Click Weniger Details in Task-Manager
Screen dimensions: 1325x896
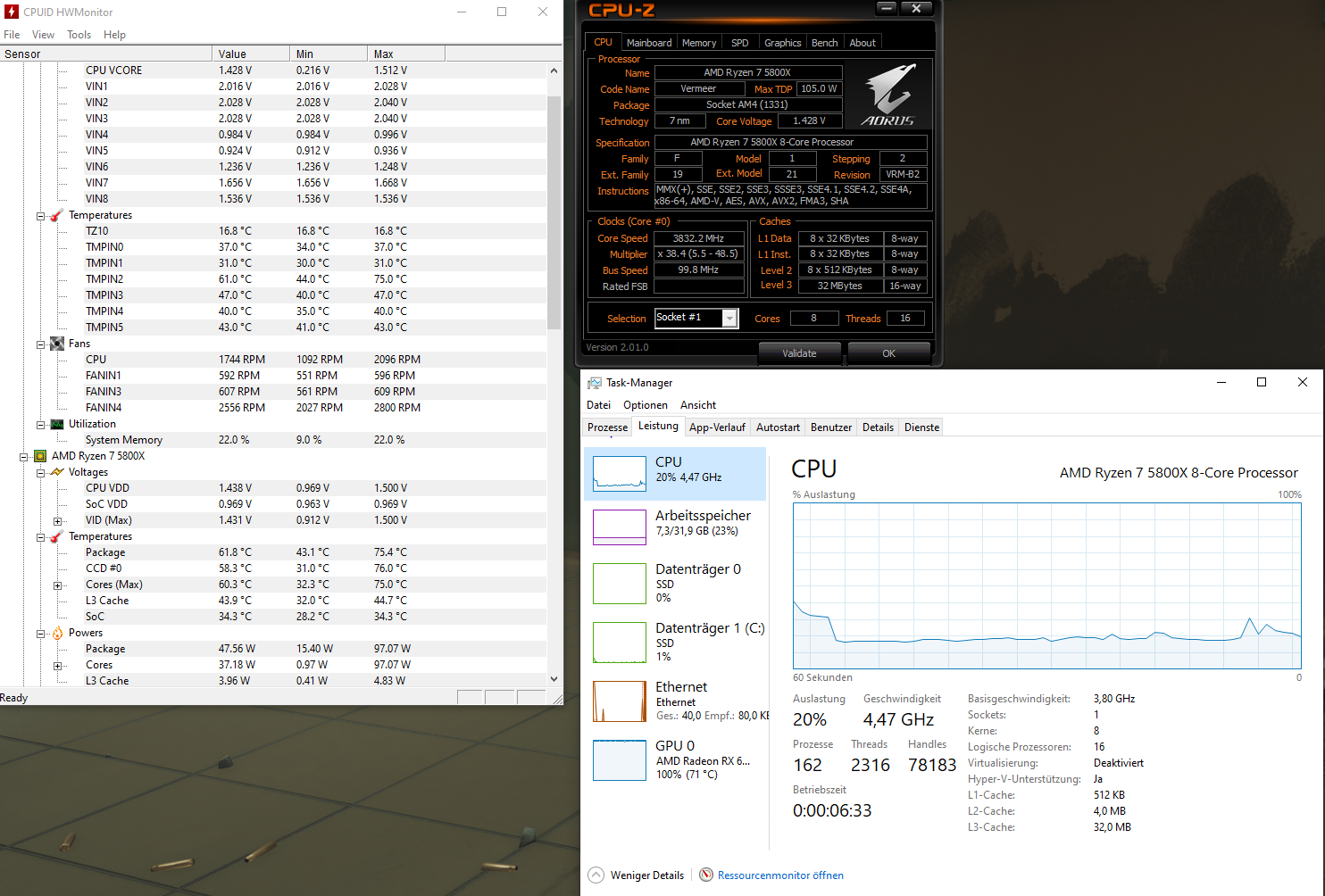[x=647, y=875]
